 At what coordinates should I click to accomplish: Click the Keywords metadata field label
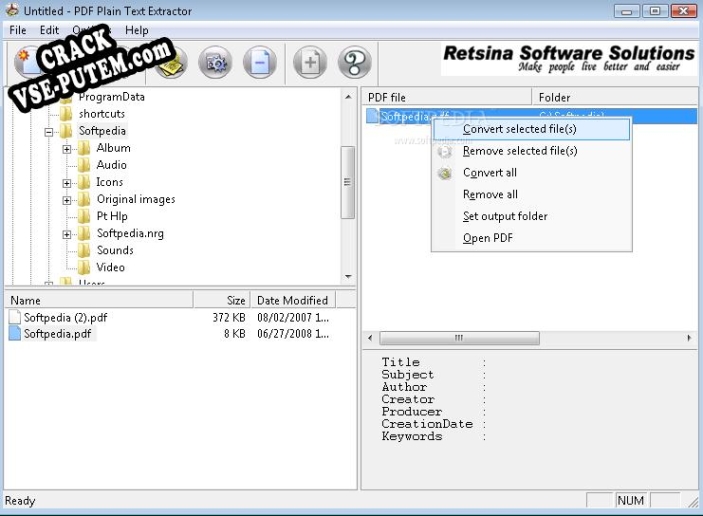(x=412, y=436)
